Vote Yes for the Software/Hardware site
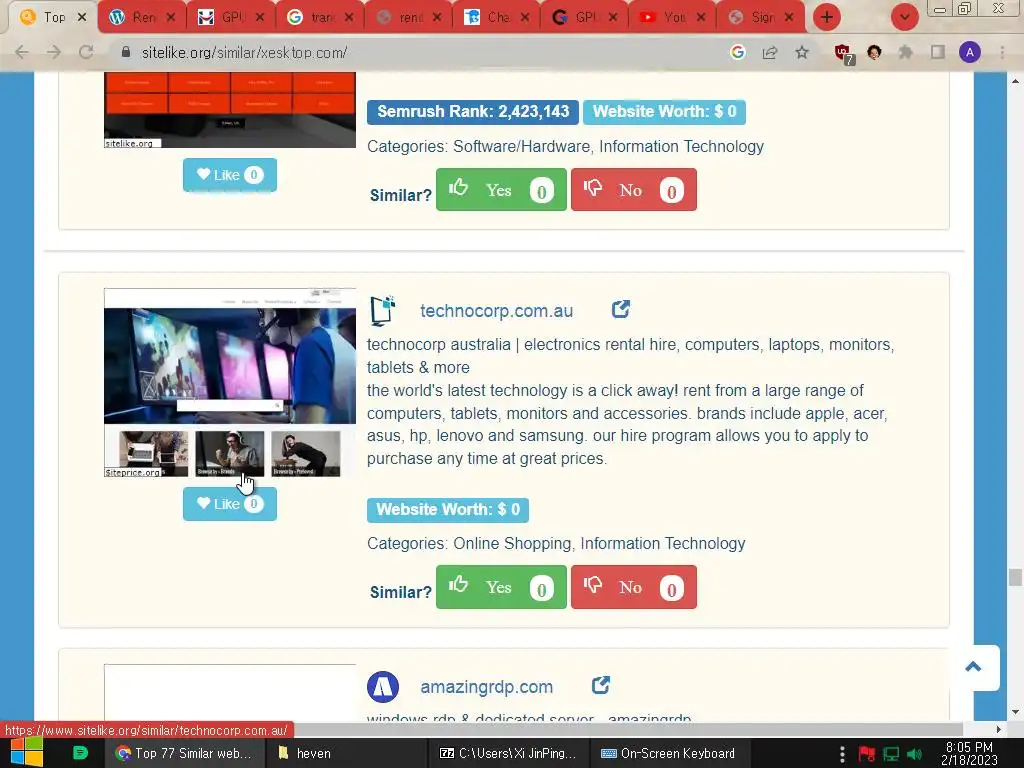 pos(501,190)
